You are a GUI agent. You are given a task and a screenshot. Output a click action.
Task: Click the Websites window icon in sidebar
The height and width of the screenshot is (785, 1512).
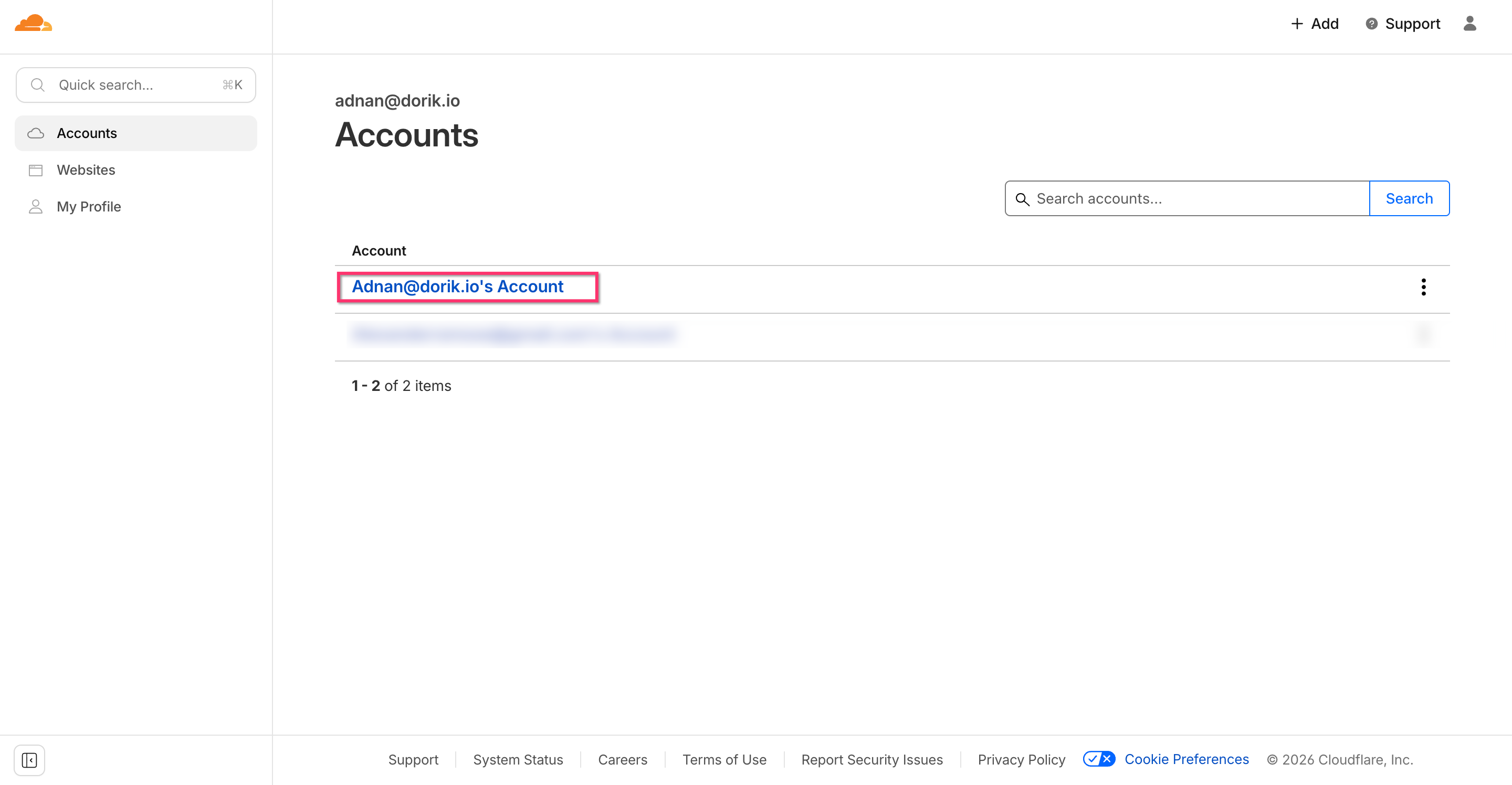(x=36, y=170)
